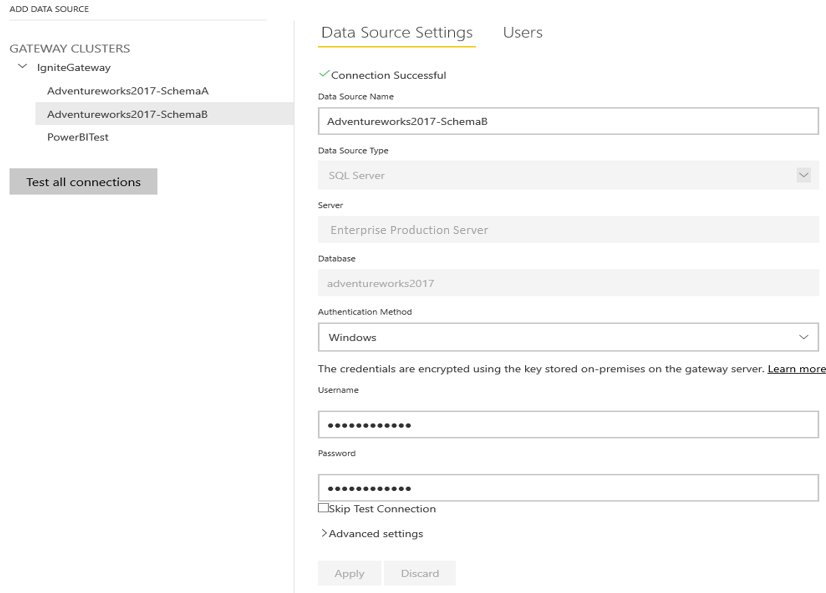The width and height of the screenshot is (826, 593).
Task: Click the Apply button
Action: tap(349, 573)
